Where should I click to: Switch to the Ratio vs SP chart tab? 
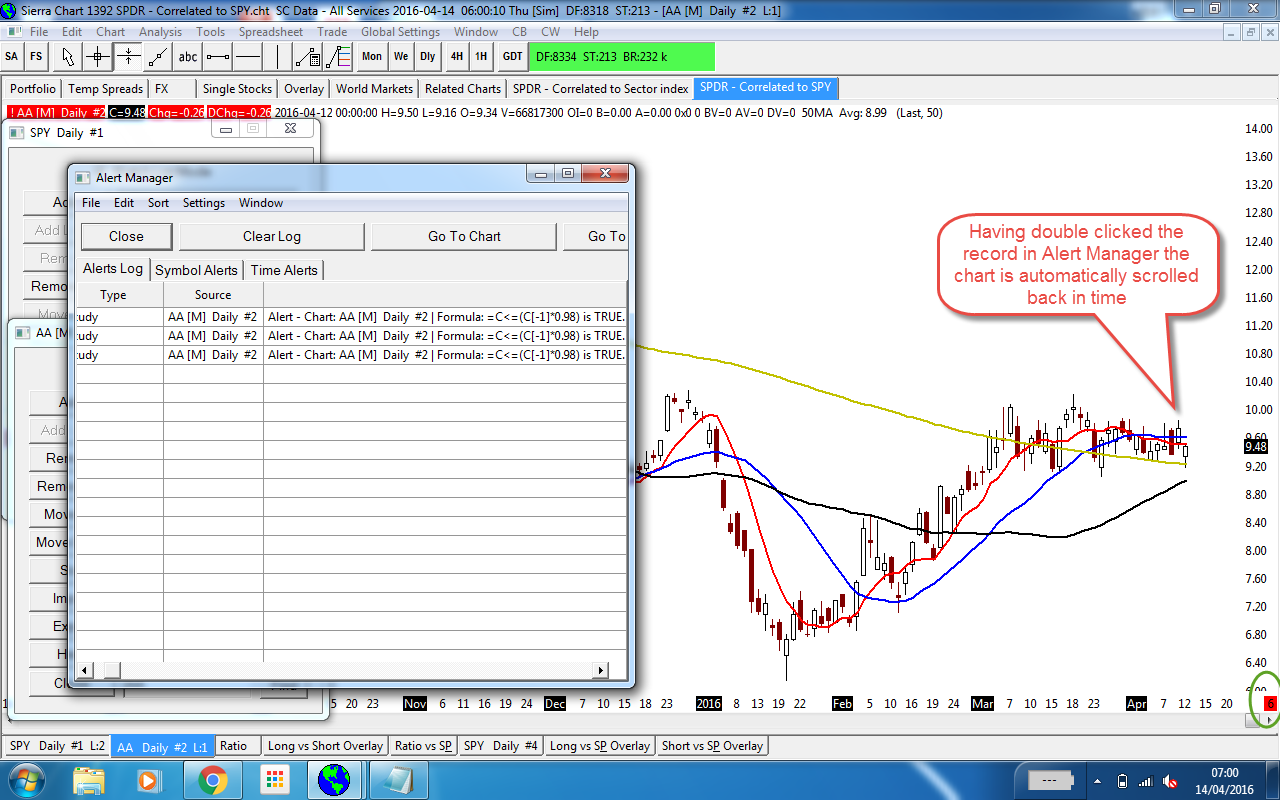(x=423, y=746)
